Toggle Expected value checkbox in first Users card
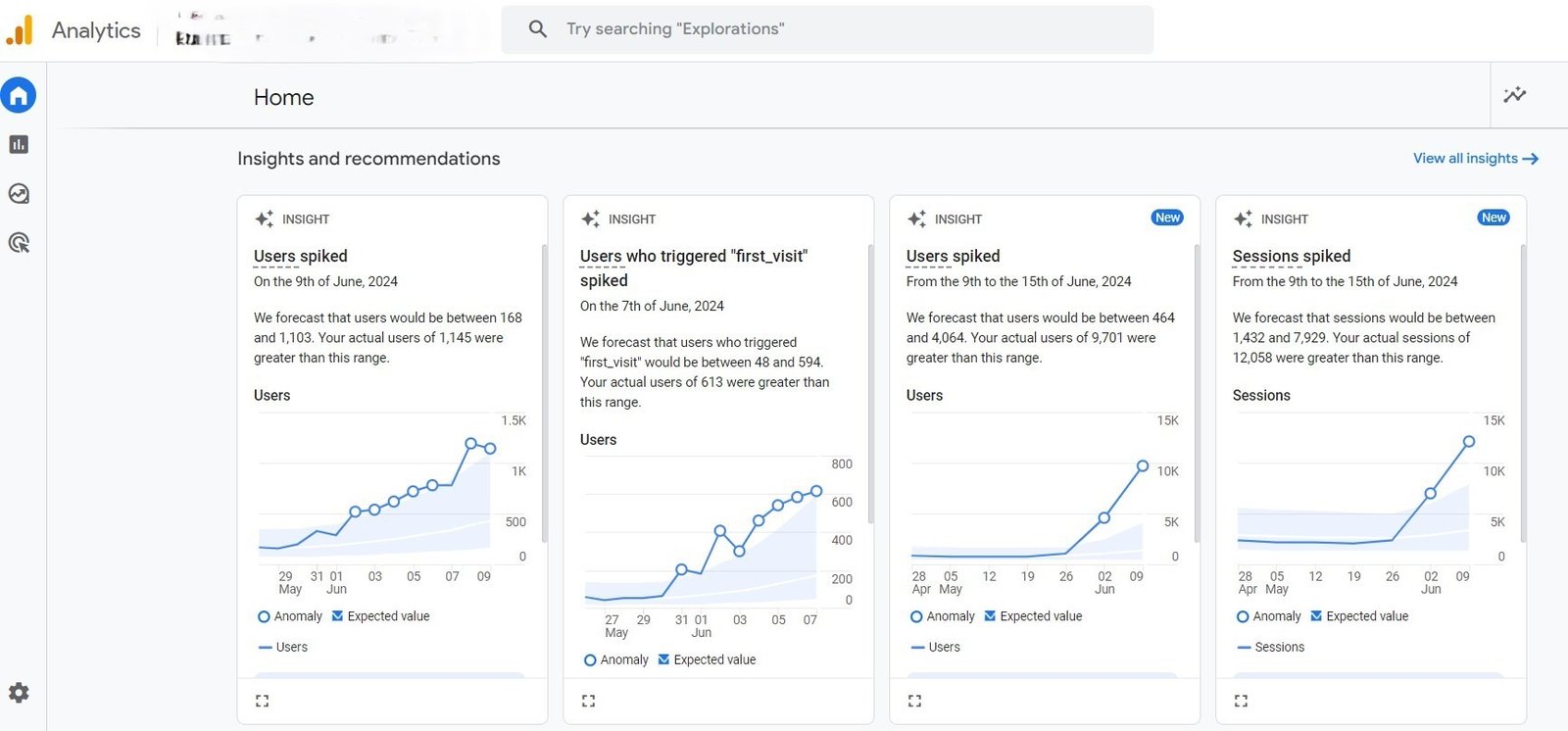 (338, 616)
